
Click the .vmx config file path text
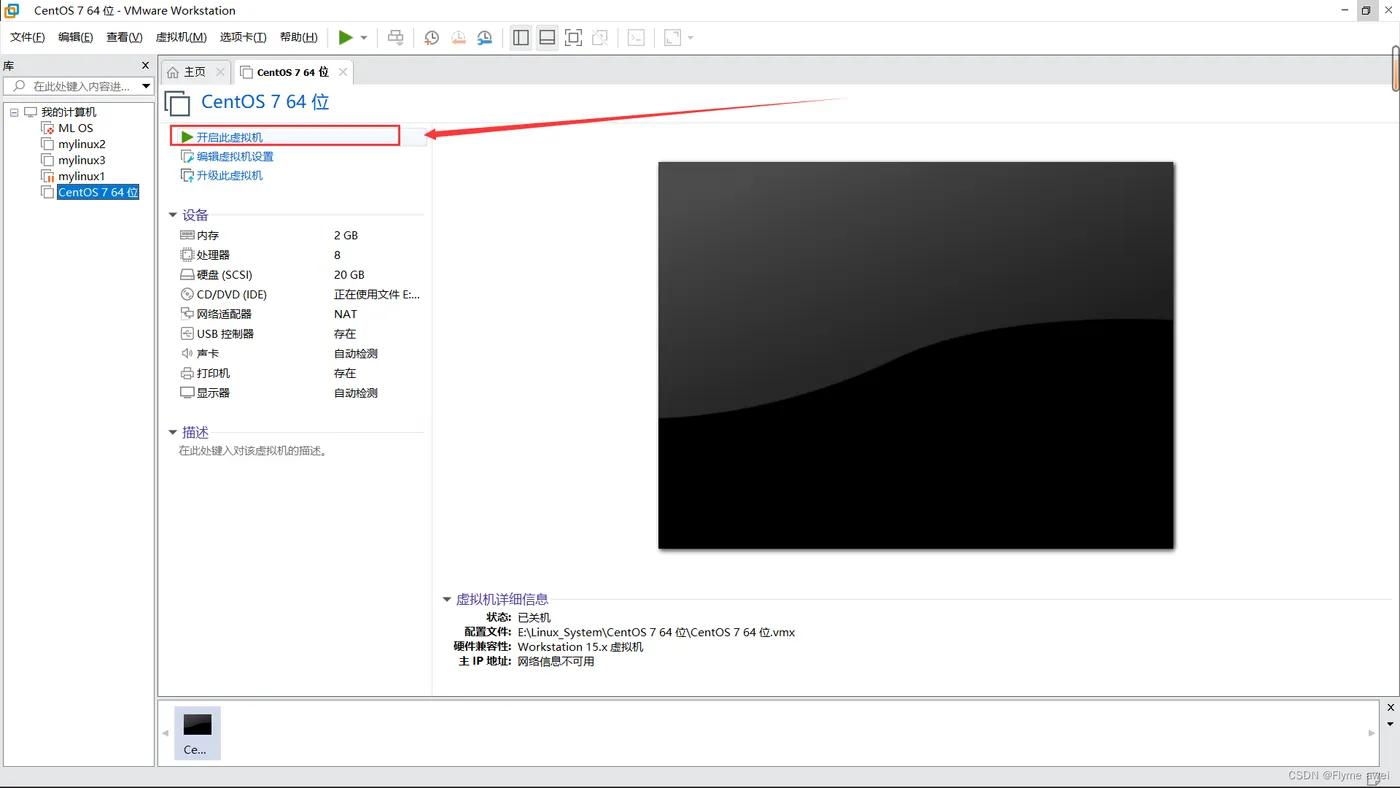656,632
